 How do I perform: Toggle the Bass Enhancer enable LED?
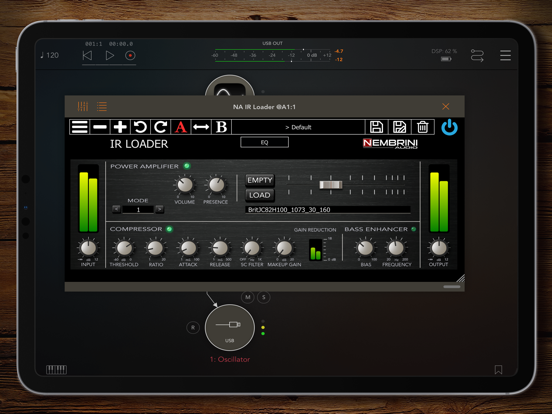[413, 229]
